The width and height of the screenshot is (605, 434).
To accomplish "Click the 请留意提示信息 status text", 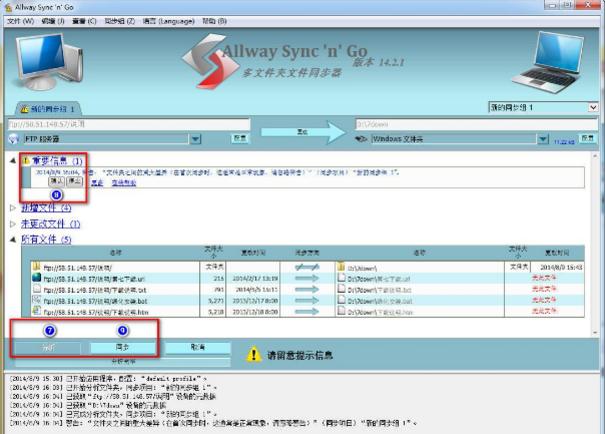I will (300, 355).
